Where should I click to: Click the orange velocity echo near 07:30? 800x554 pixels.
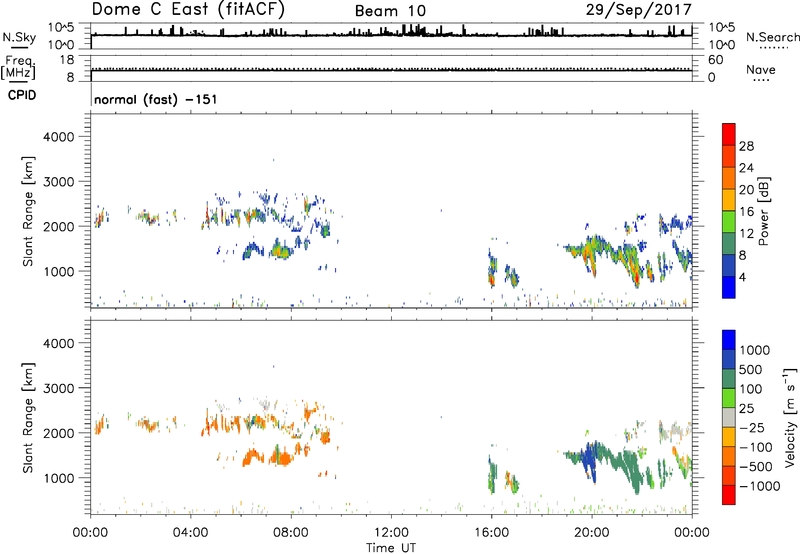pyautogui.click(x=281, y=457)
